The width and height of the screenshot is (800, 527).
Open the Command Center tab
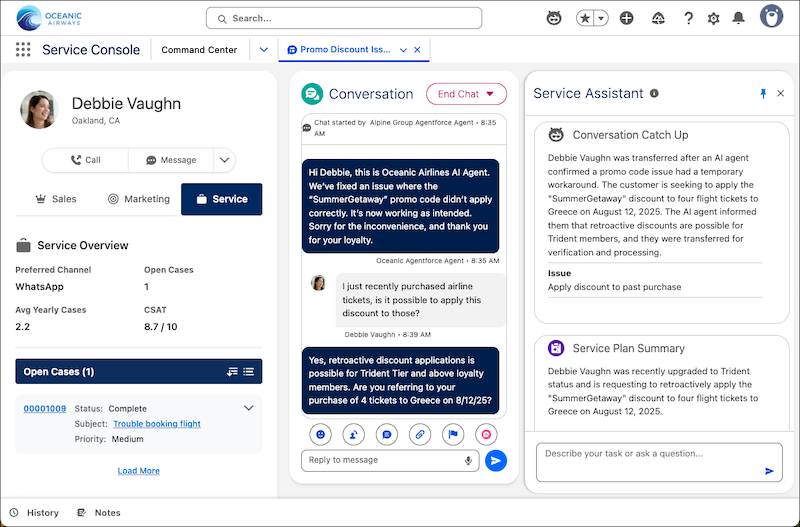click(199, 49)
